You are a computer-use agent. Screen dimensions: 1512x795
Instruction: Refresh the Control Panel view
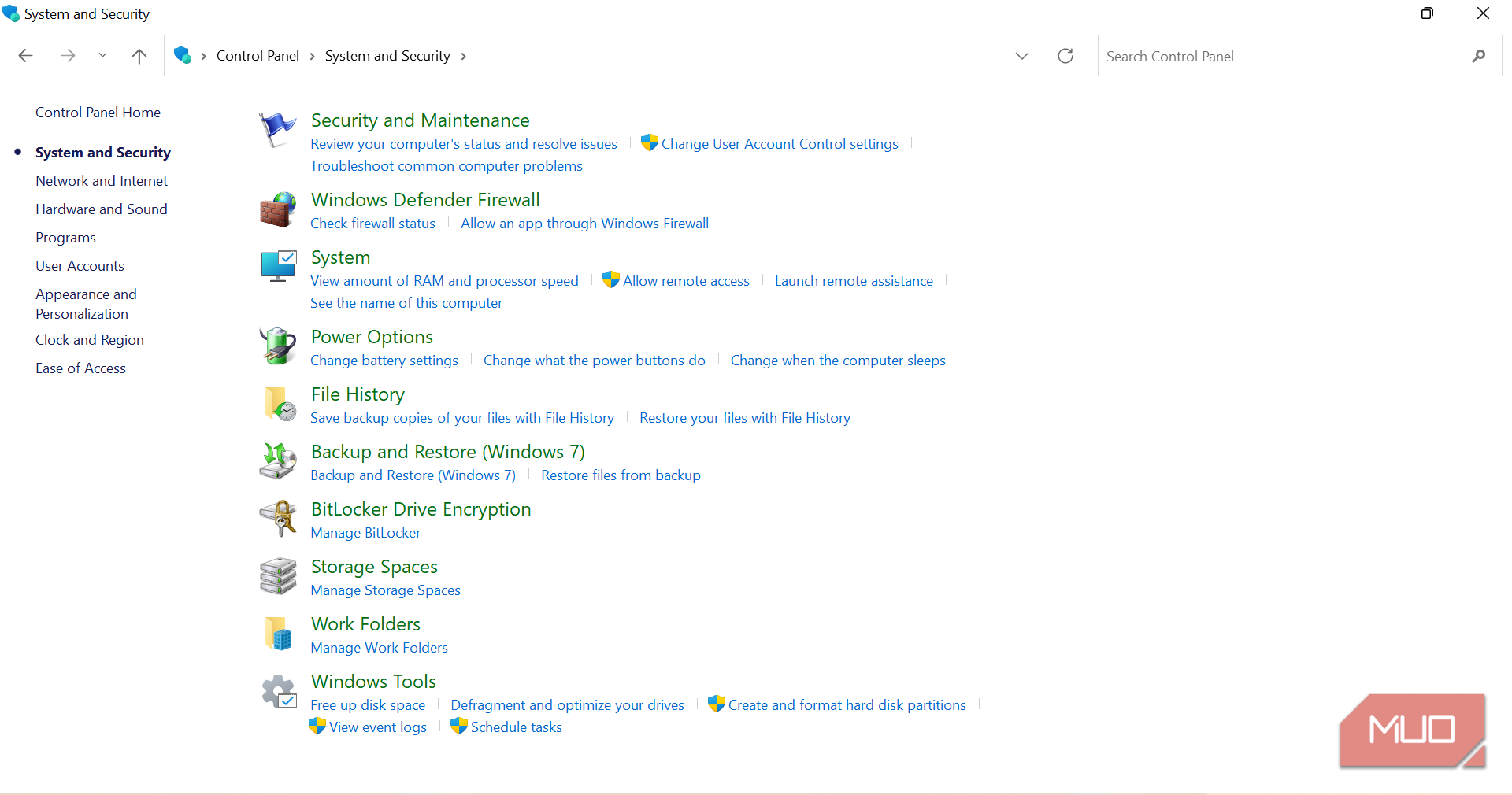(1065, 56)
